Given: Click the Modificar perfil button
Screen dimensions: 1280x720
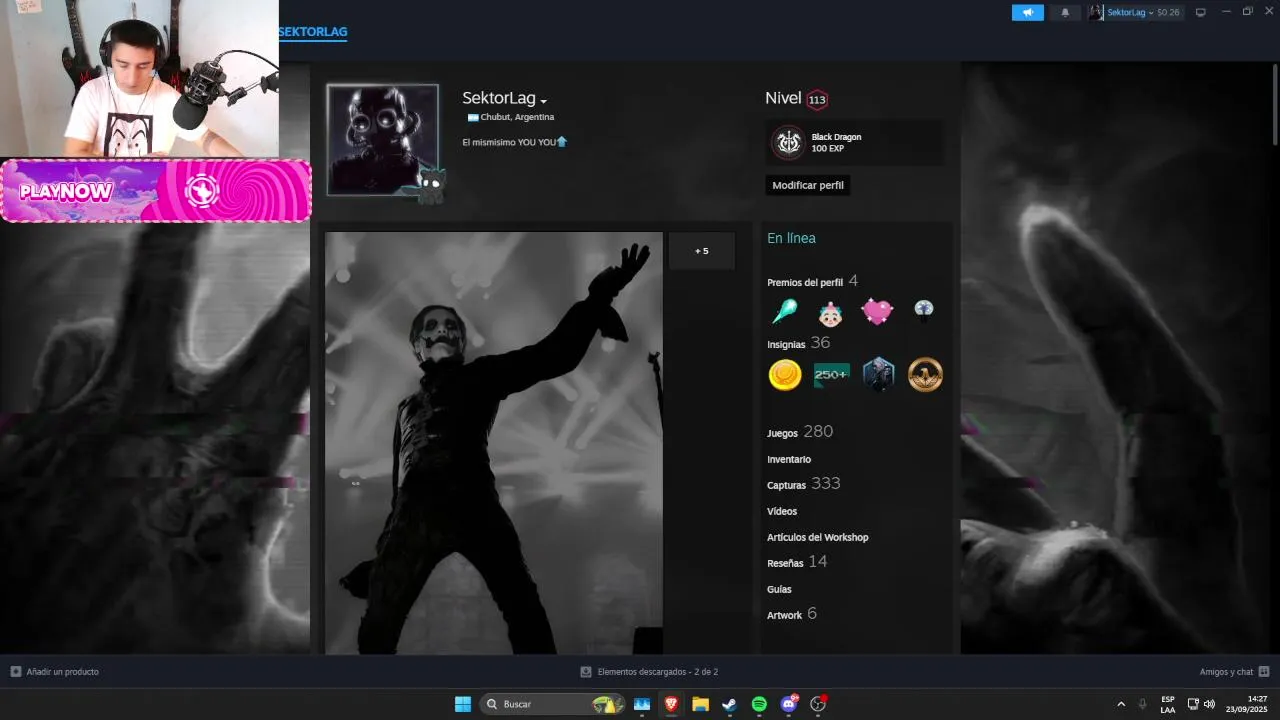Looking at the screenshot, I should [808, 185].
